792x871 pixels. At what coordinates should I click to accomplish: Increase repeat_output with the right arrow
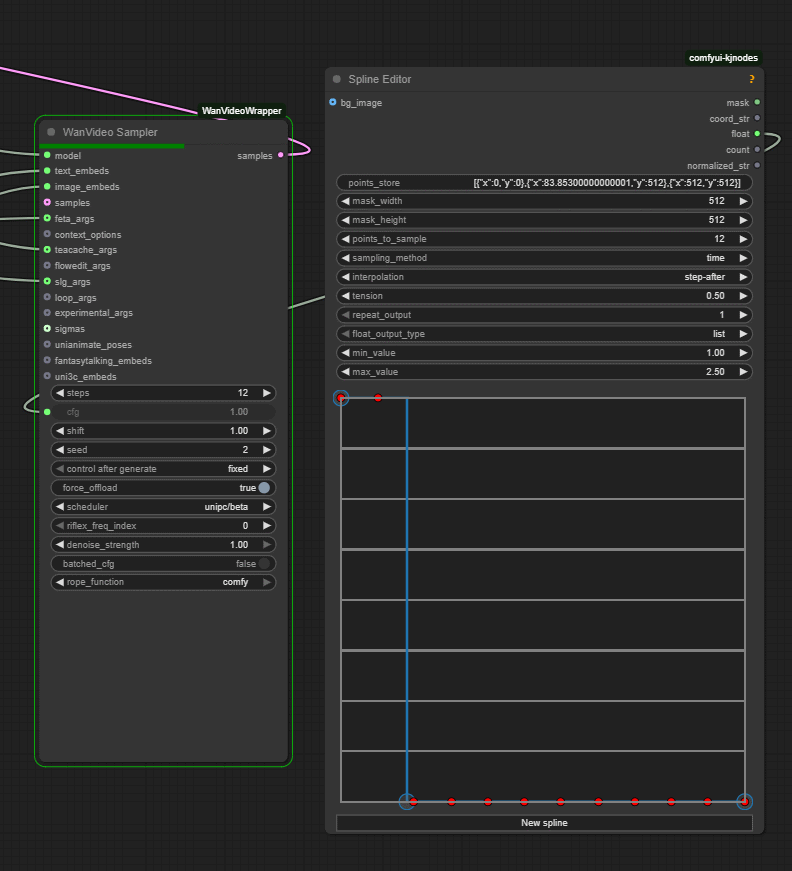743,315
